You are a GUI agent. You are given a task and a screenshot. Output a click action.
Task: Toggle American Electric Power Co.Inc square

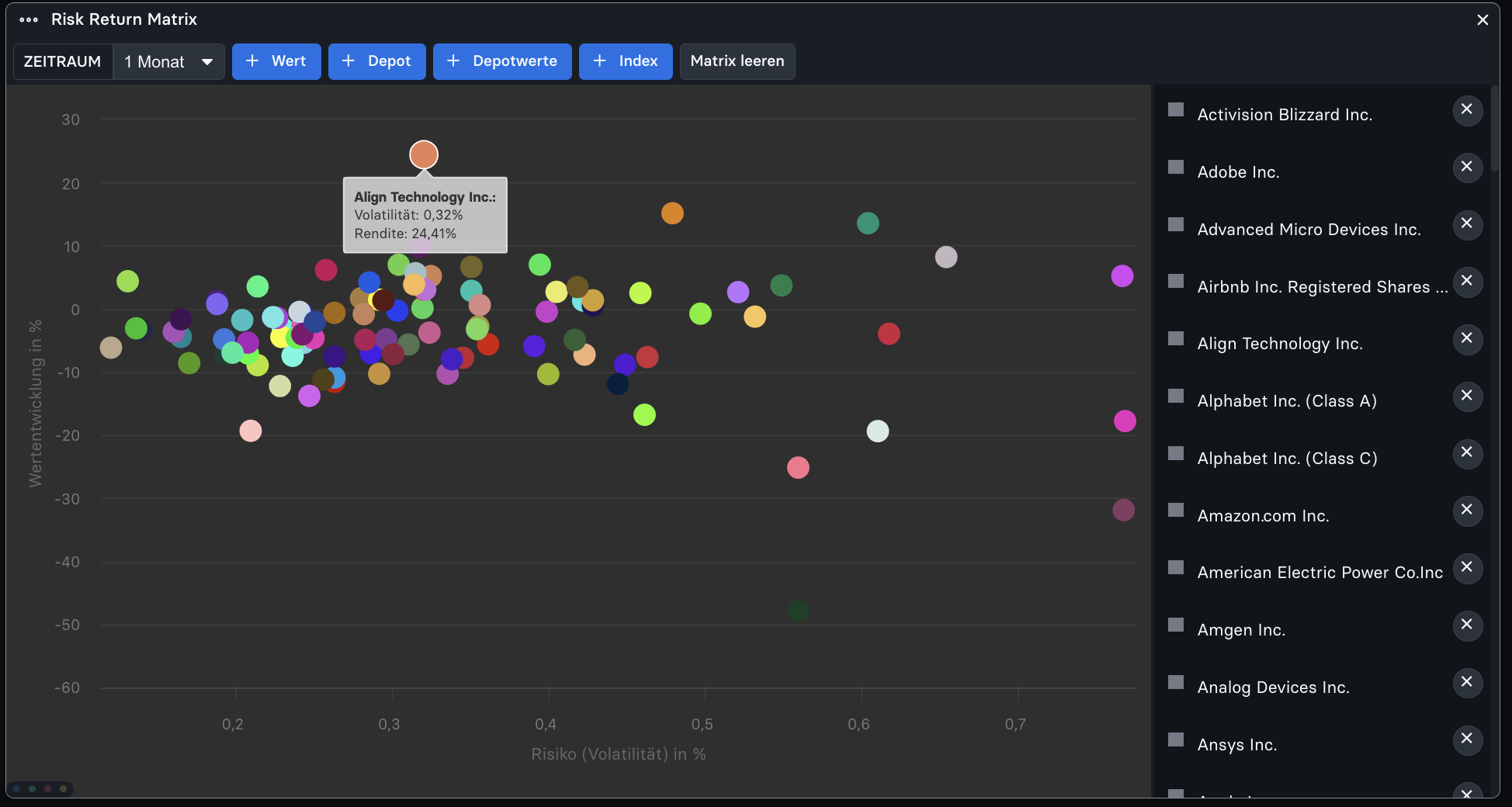pyautogui.click(x=1176, y=568)
